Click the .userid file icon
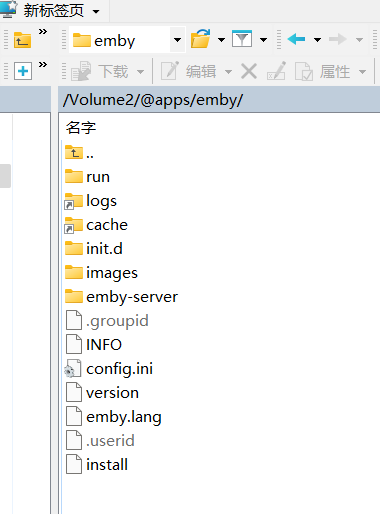Image resolution: width=380 pixels, height=514 pixels. [x=74, y=440]
